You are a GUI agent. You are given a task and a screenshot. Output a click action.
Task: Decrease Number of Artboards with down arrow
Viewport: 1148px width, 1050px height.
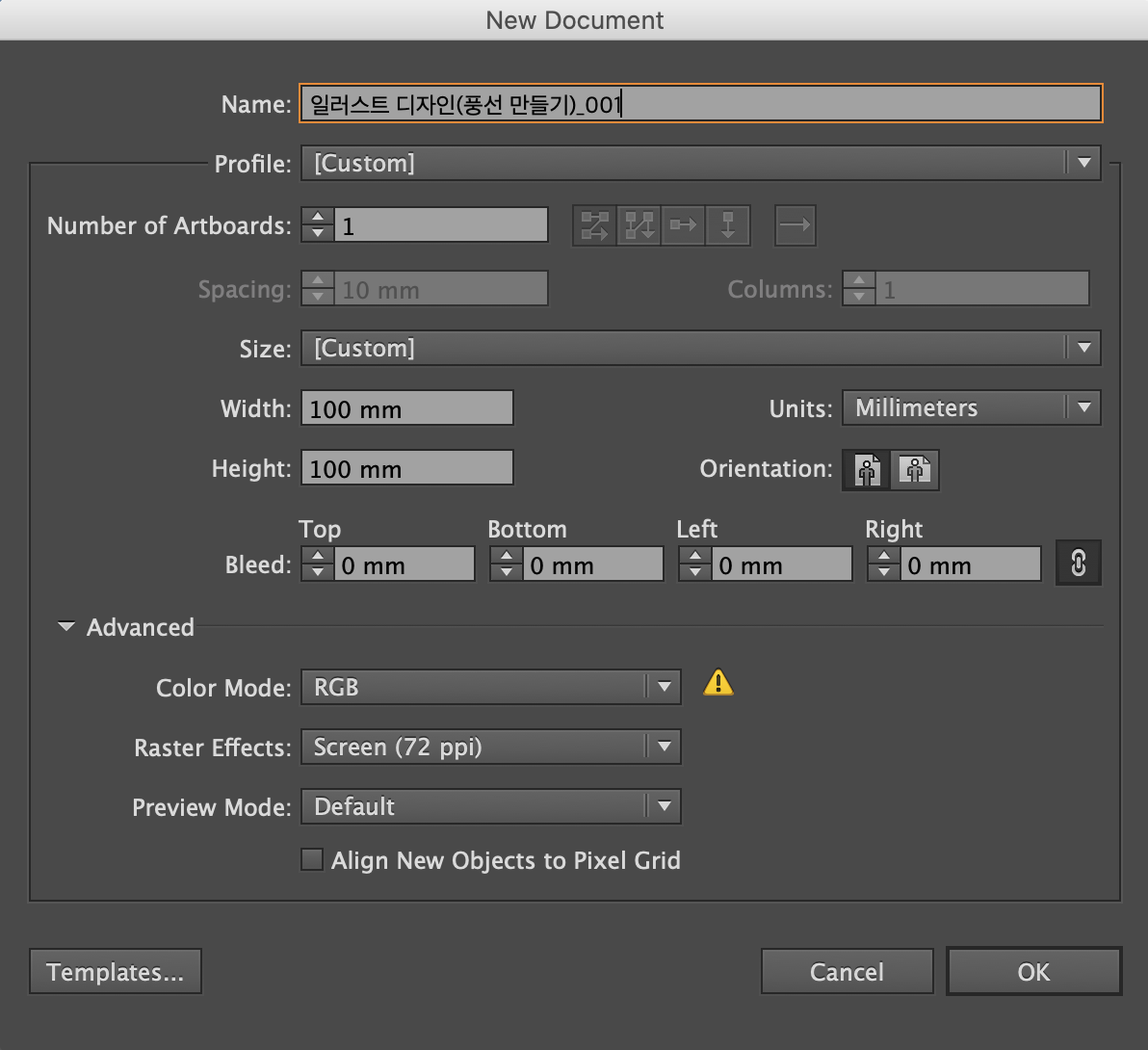pyautogui.click(x=318, y=233)
